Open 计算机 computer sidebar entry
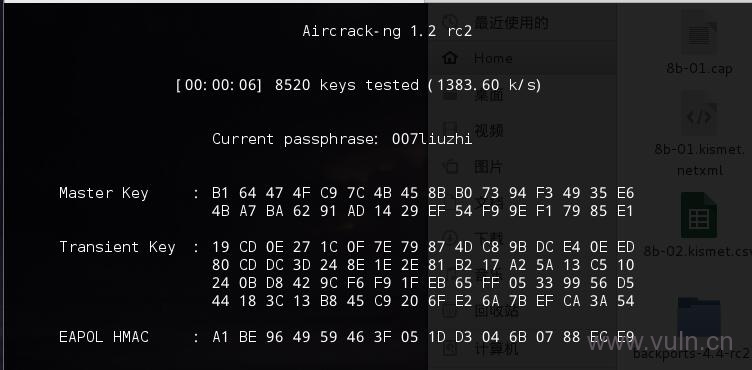This screenshot has width=752, height=370. [x=496, y=348]
